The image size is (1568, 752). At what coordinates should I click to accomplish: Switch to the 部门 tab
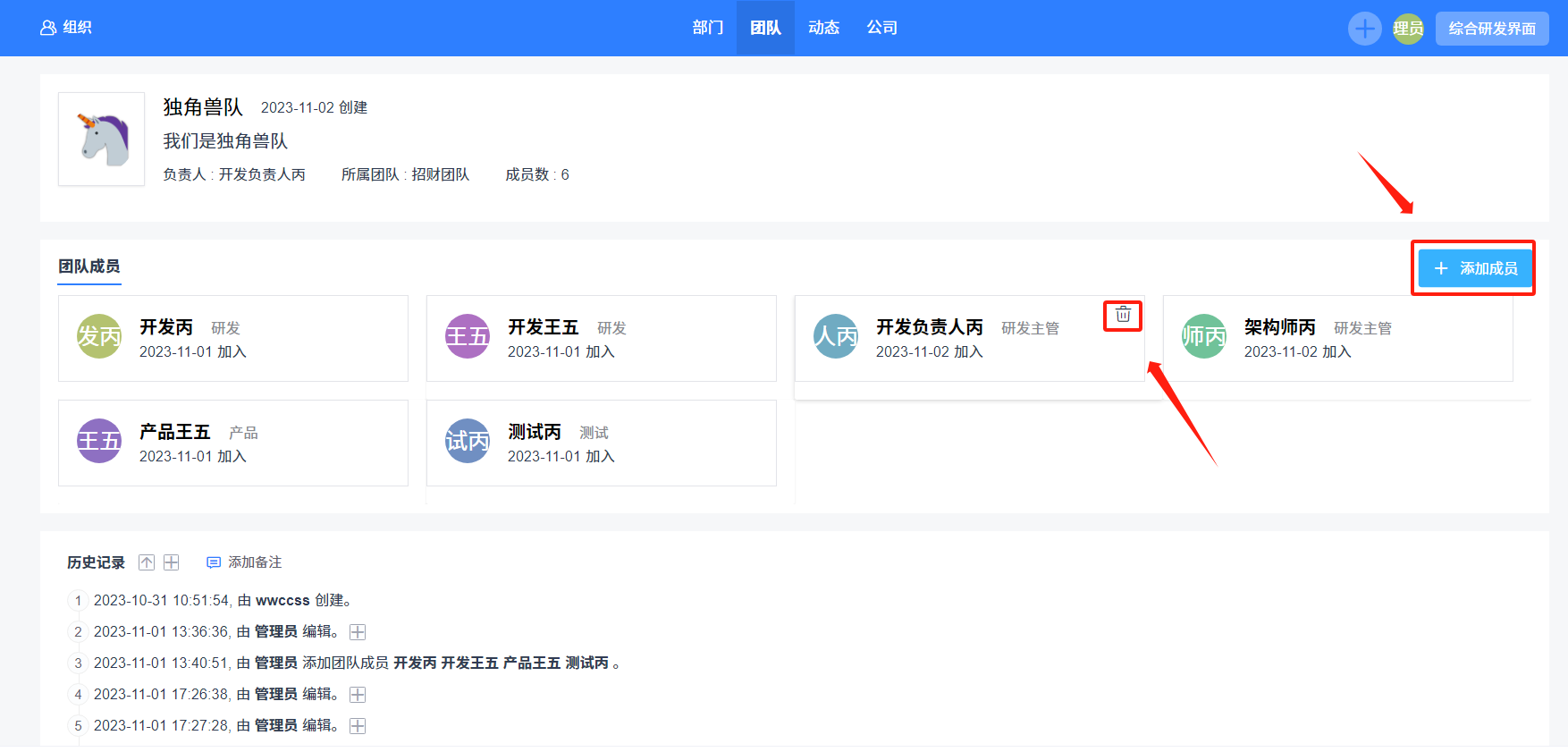(x=707, y=28)
